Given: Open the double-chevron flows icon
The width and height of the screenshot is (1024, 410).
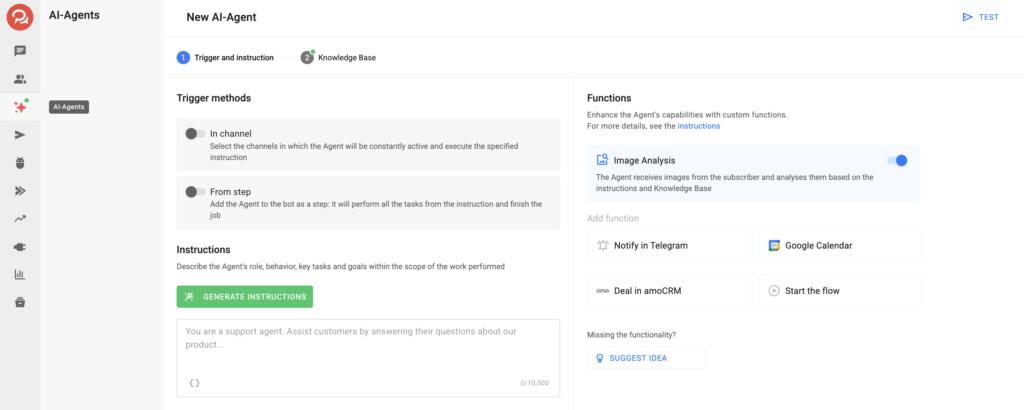Looking at the screenshot, I should pos(20,190).
